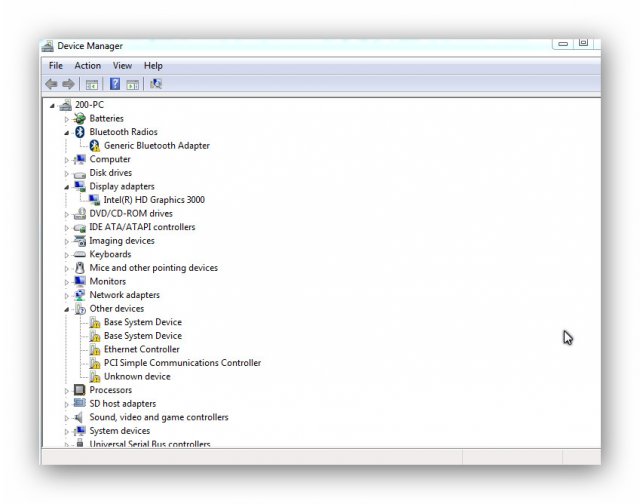Select Sound, video and game controllers
Viewport: 640px width, 504px height.
pyautogui.click(x=158, y=417)
